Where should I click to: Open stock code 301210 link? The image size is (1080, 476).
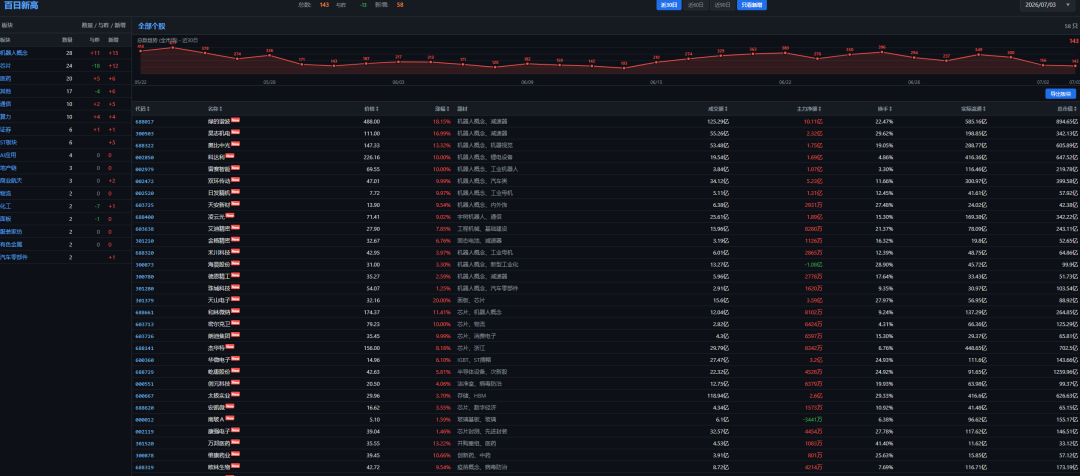pyautogui.click(x=145, y=240)
